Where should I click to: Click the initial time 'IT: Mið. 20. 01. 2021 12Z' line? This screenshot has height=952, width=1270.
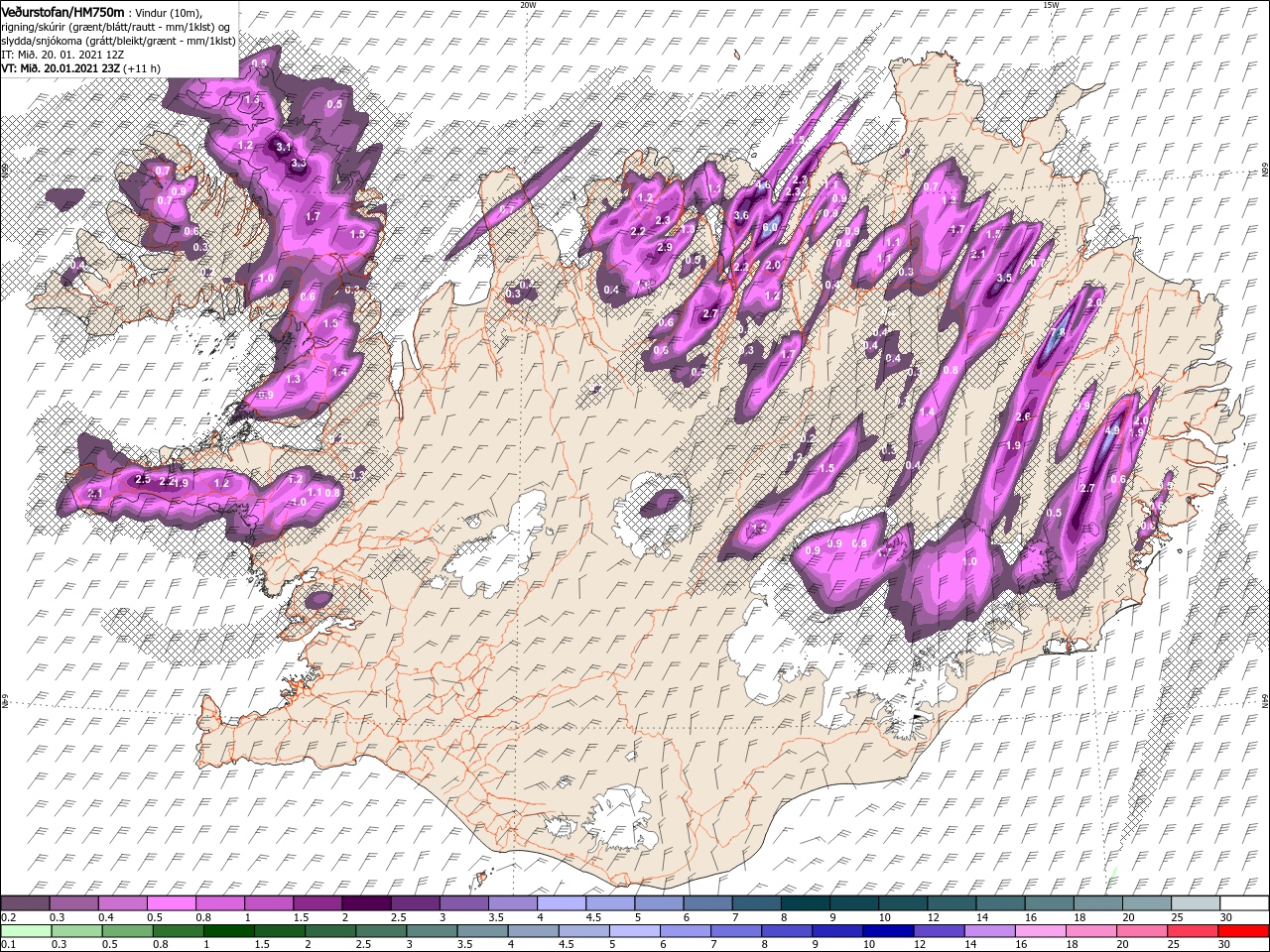[x=62, y=55]
